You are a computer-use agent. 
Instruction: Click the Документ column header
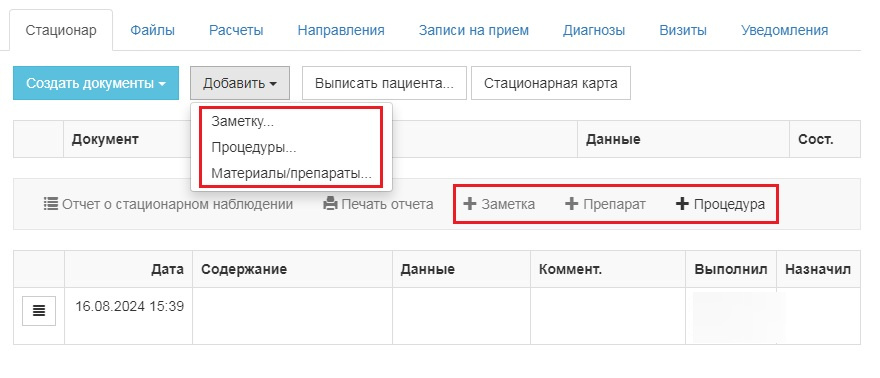[x=320, y=139]
